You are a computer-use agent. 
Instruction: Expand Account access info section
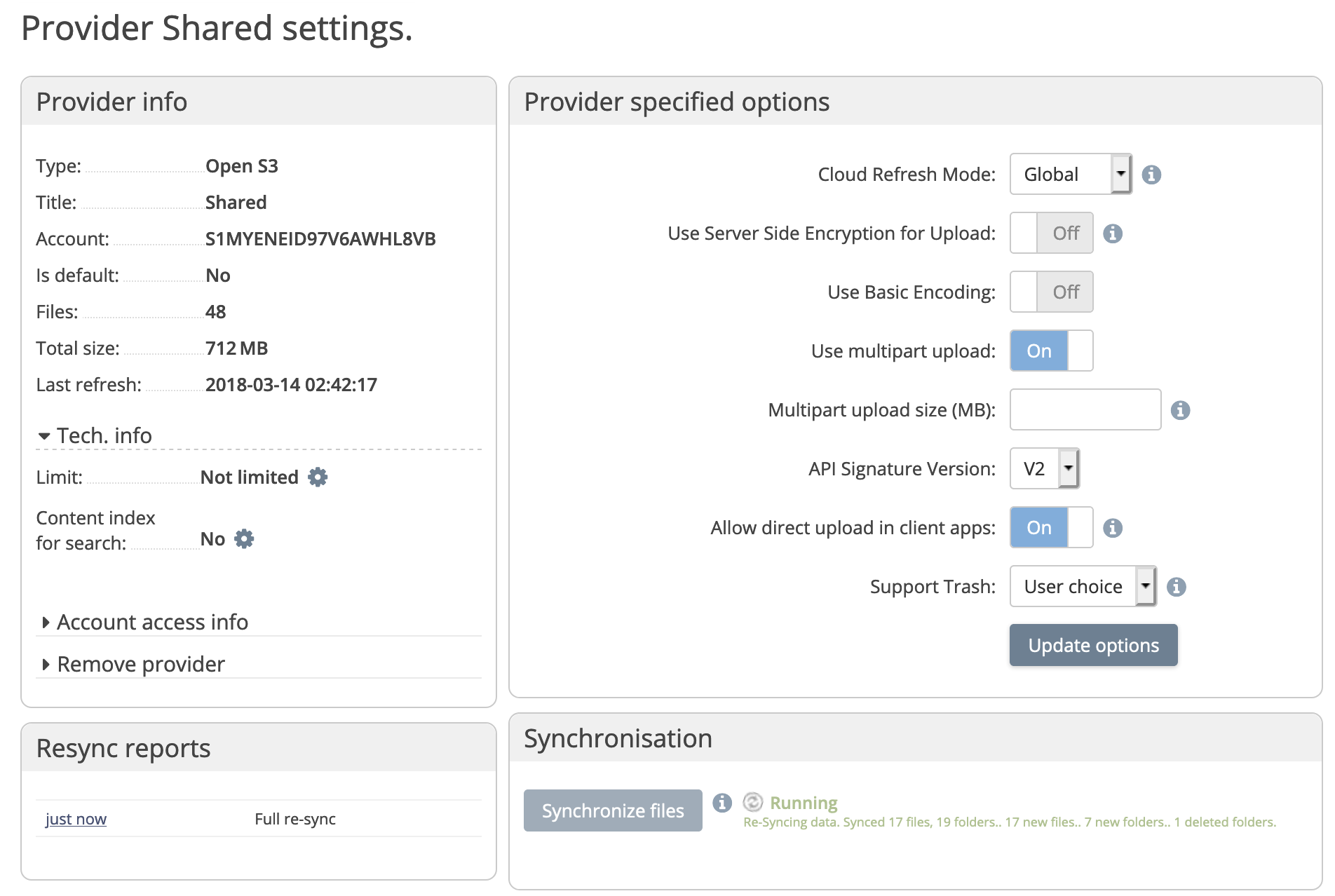[x=144, y=623]
